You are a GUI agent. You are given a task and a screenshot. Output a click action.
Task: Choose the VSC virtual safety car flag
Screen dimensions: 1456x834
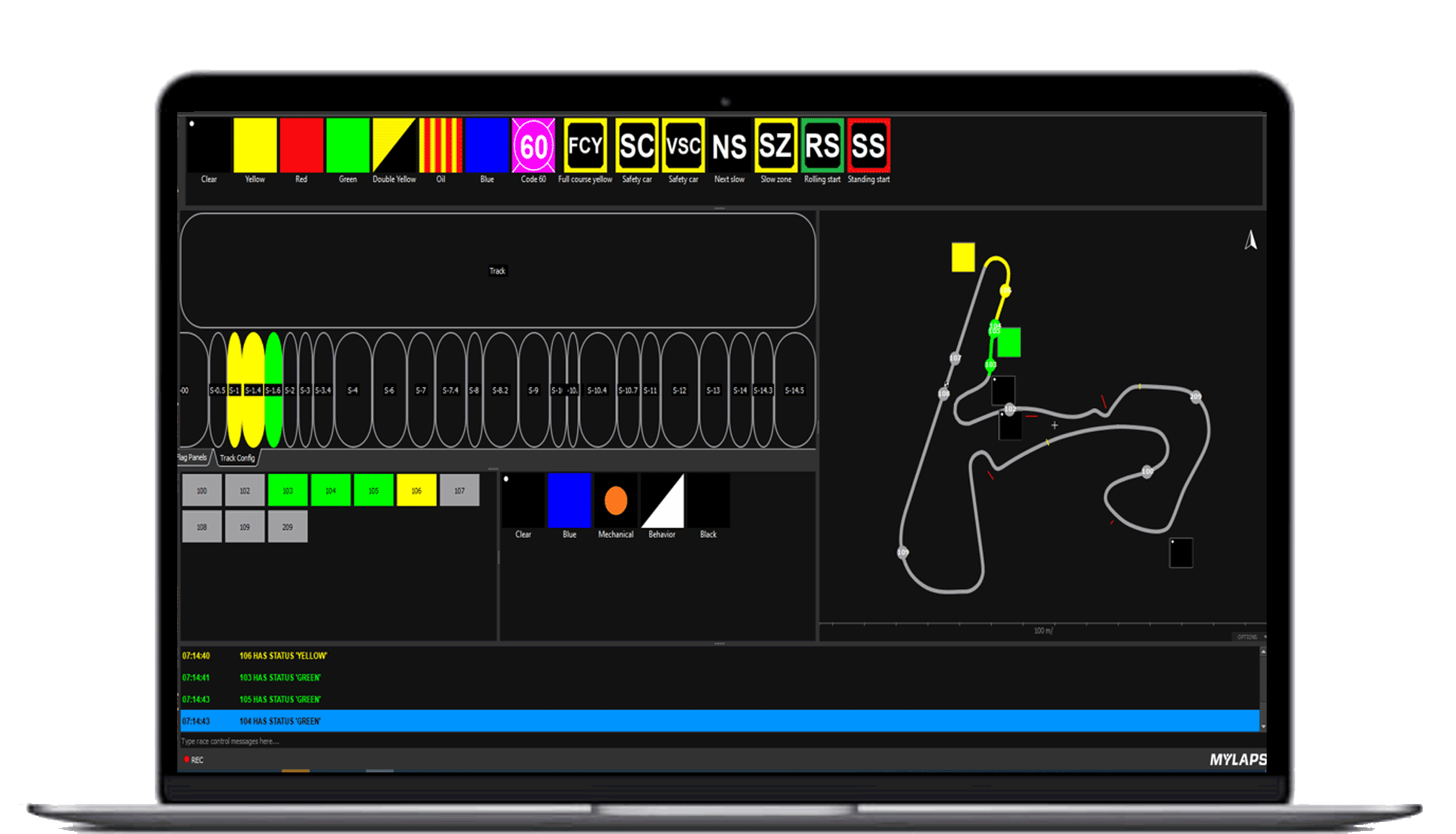point(683,146)
